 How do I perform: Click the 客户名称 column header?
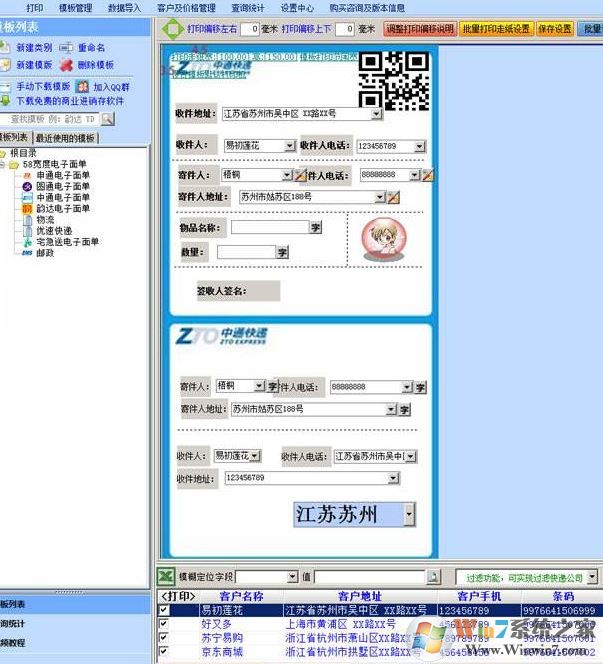point(242,596)
